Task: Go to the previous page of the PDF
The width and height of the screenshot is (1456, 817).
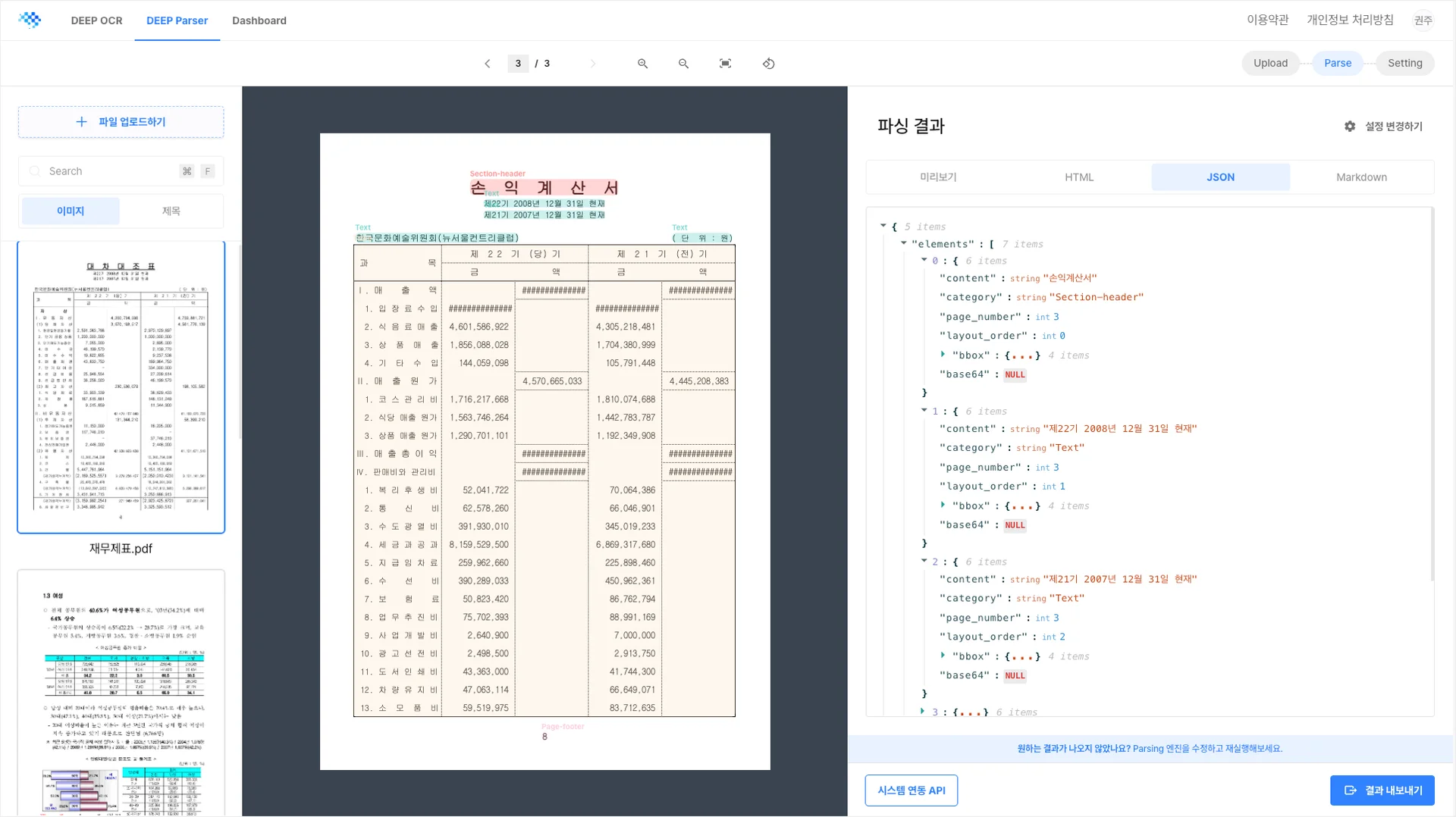Action: point(488,63)
